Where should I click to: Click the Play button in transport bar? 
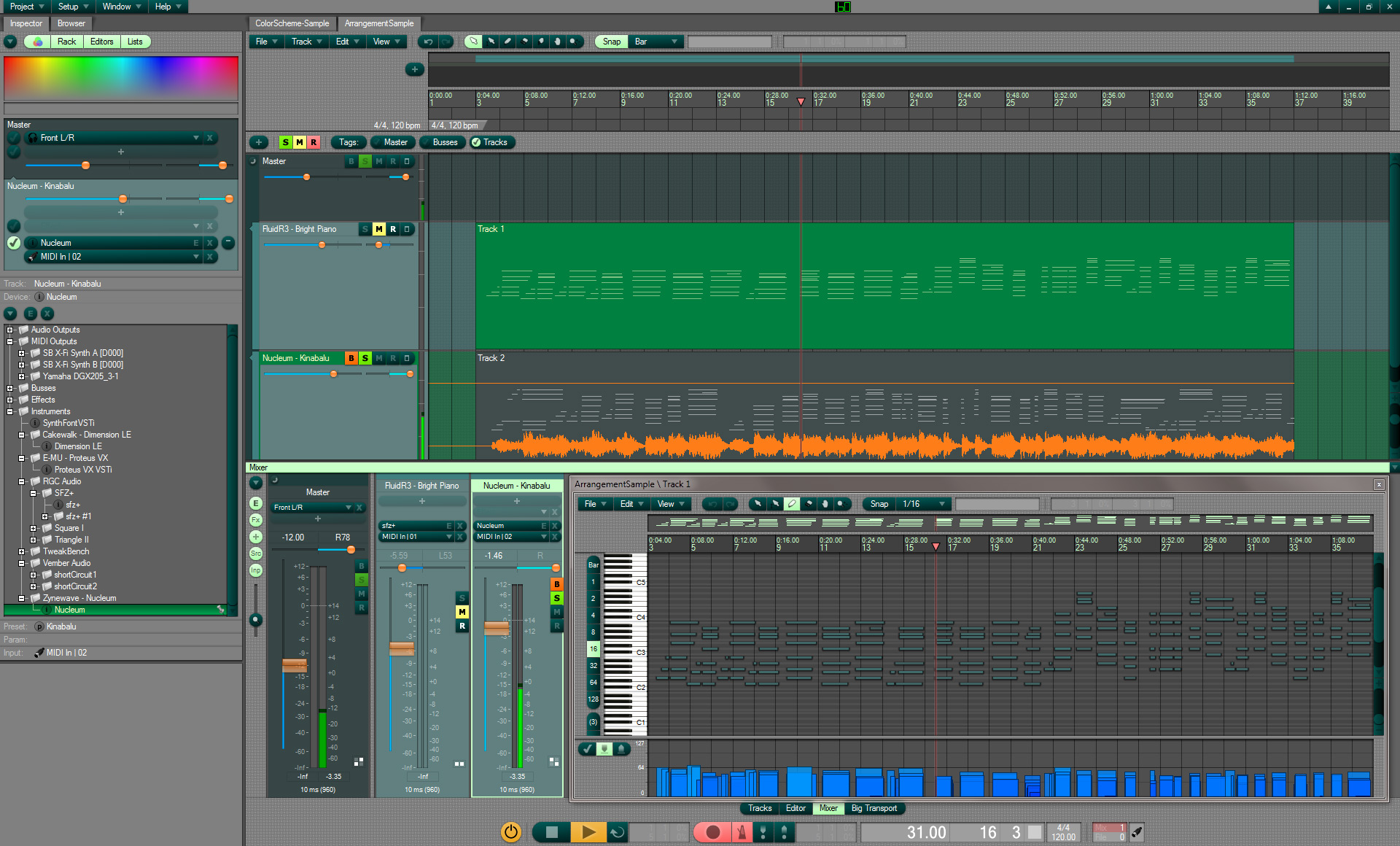click(x=588, y=832)
